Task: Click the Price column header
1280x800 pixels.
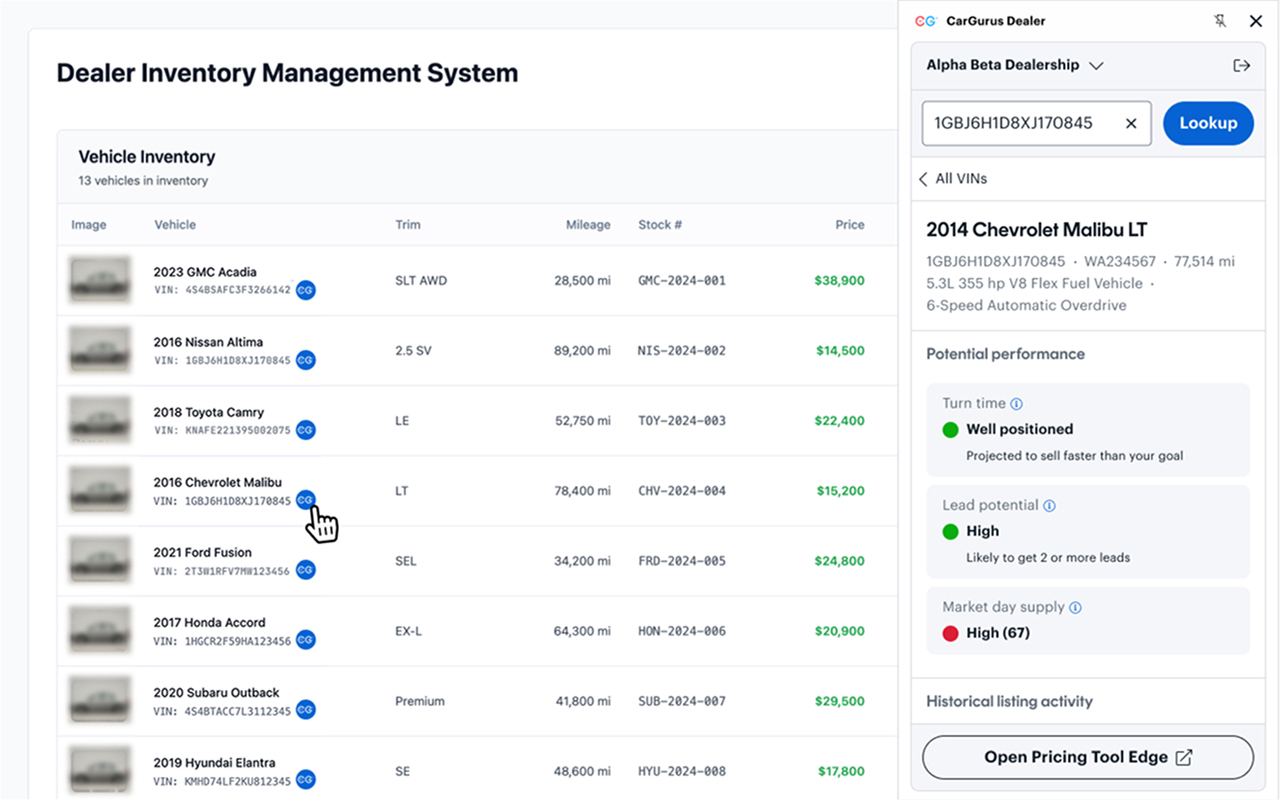Action: (849, 225)
